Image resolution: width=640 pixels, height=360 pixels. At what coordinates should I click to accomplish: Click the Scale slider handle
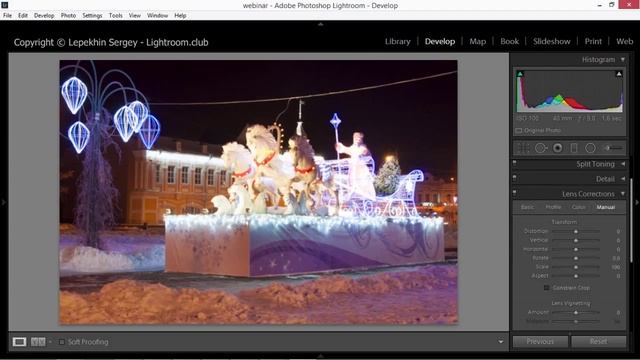[576, 267]
